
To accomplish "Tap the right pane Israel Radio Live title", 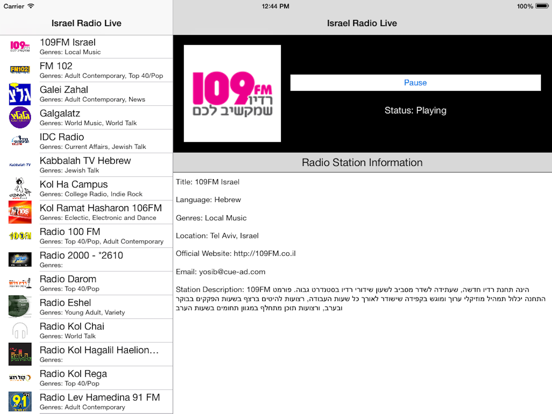I will [x=362, y=23].
